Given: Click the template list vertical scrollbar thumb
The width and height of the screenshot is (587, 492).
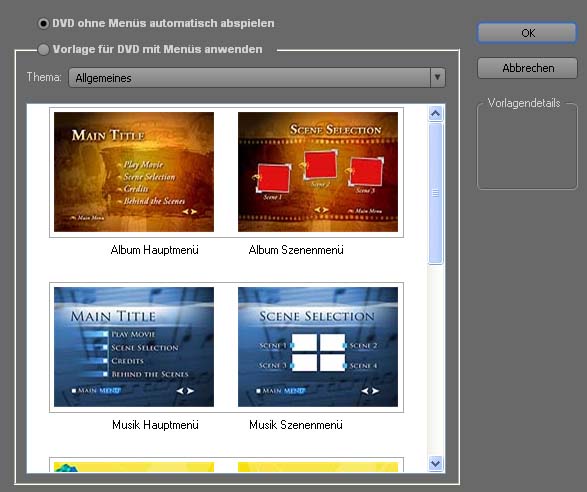Looking at the screenshot, I should click(x=435, y=193).
